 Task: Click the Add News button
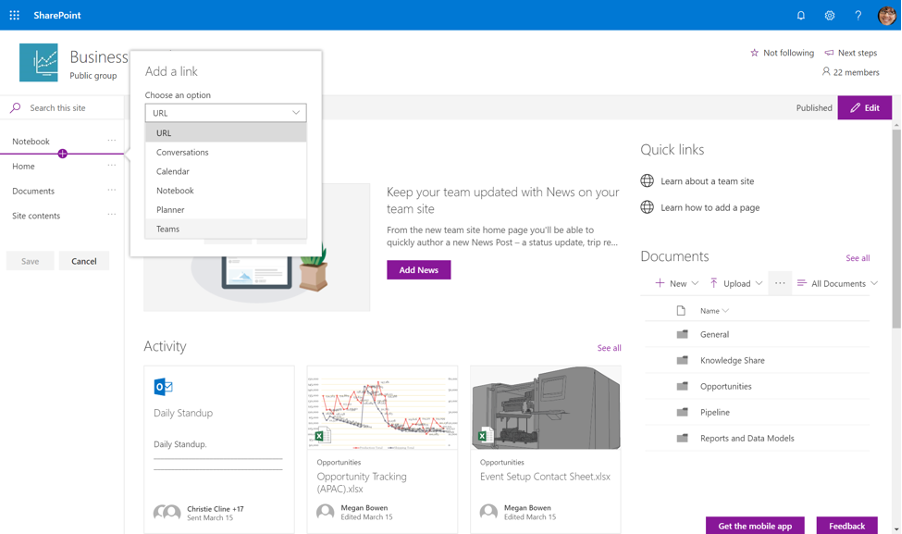pos(419,270)
